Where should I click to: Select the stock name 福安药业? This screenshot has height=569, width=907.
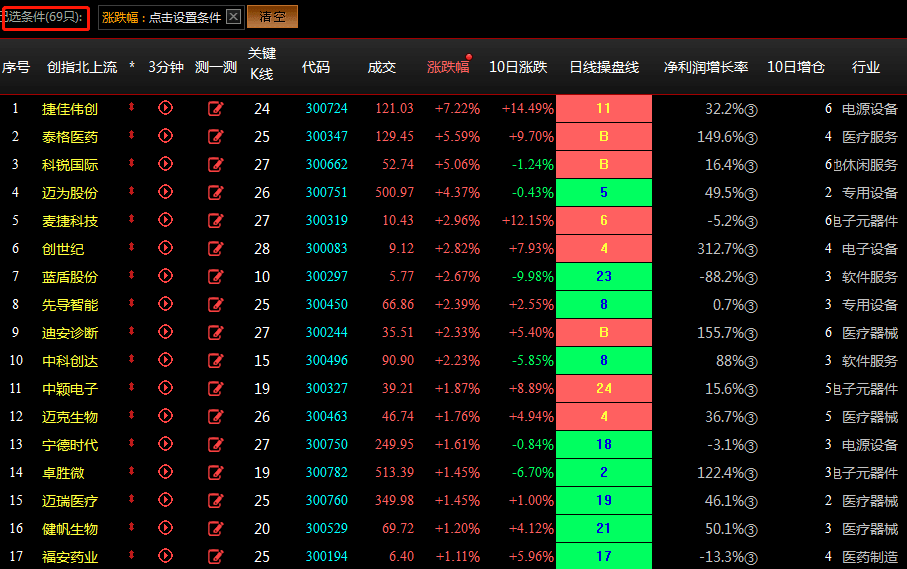tap(70, 557)
